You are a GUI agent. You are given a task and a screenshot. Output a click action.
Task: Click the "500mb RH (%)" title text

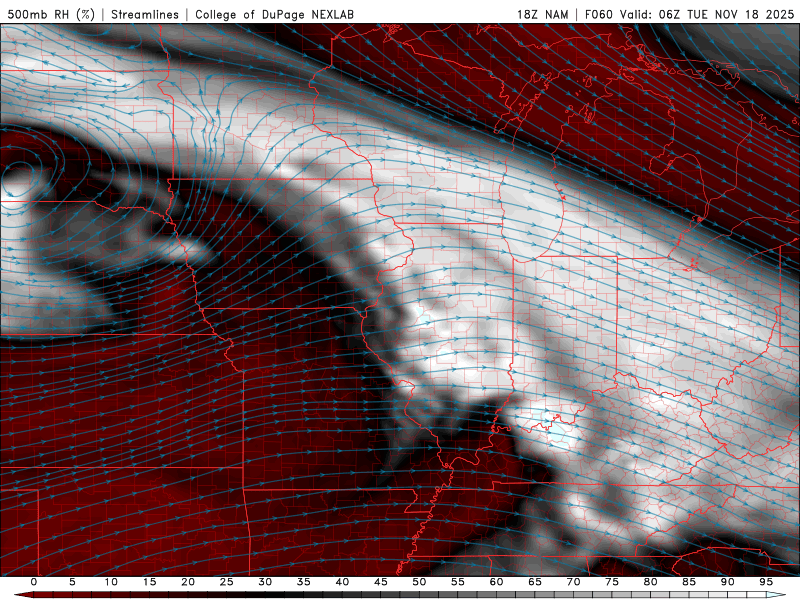(x=51, y=14)
